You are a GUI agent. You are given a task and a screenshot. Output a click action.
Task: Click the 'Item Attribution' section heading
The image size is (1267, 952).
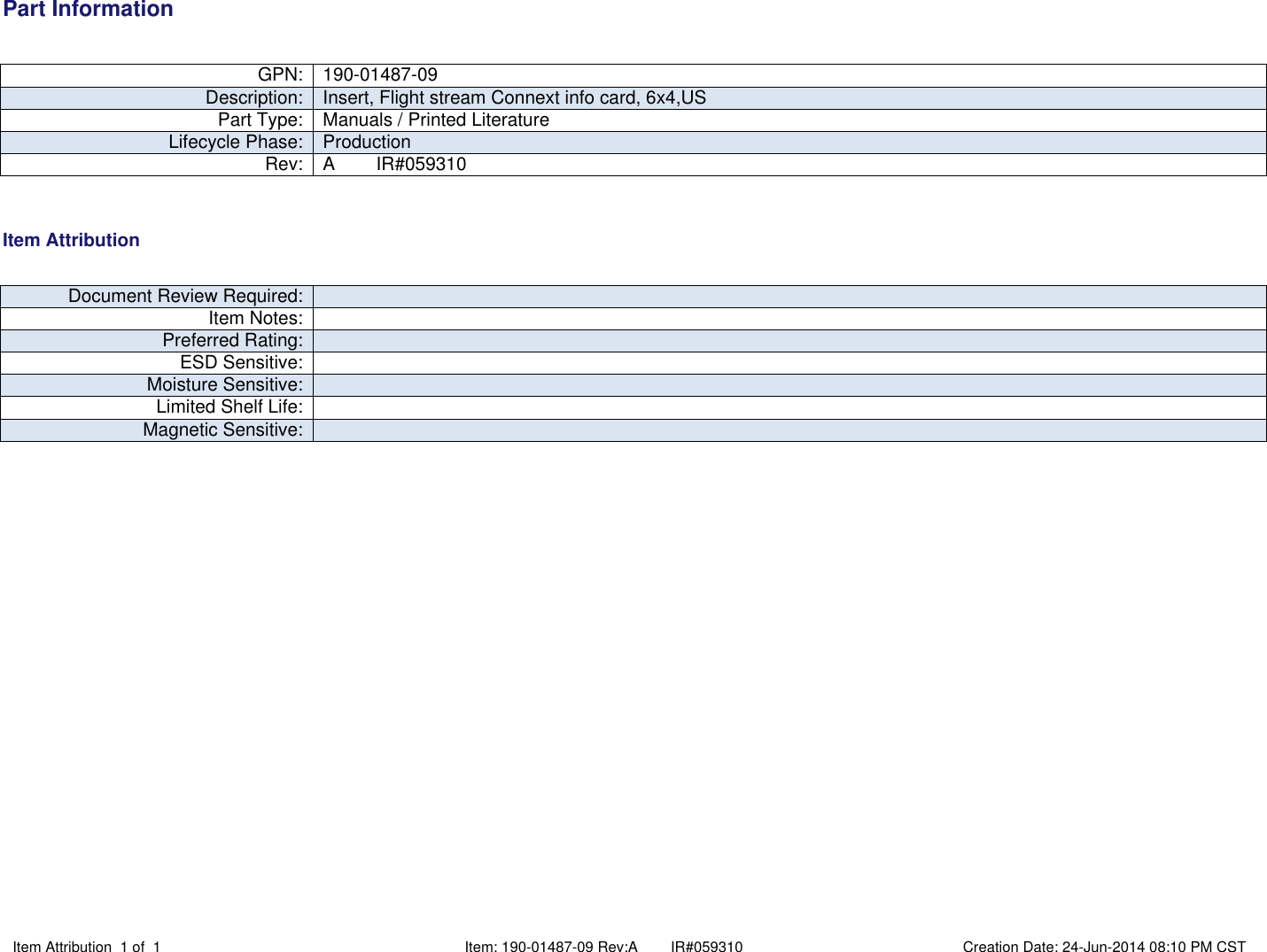(71, 240)
